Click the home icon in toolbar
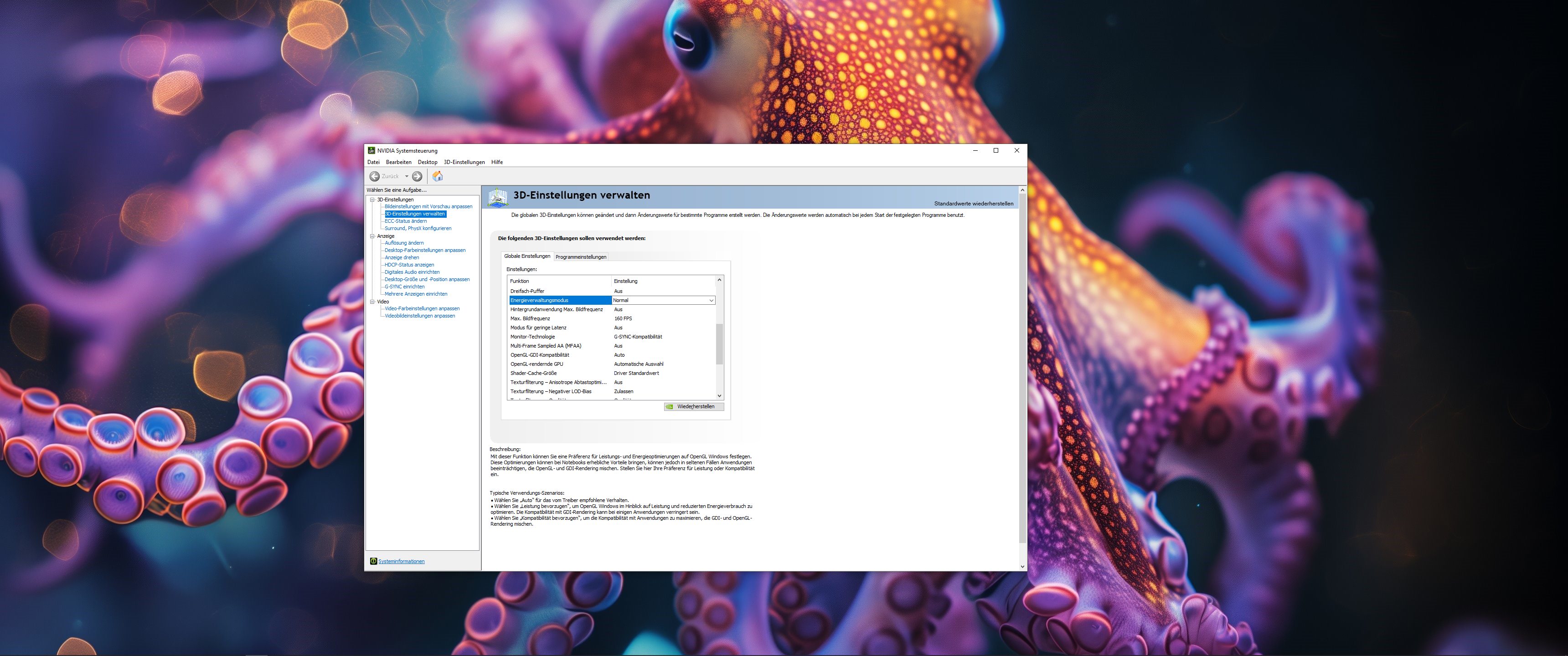The image size is (1568, 656). tap(438, 176)
